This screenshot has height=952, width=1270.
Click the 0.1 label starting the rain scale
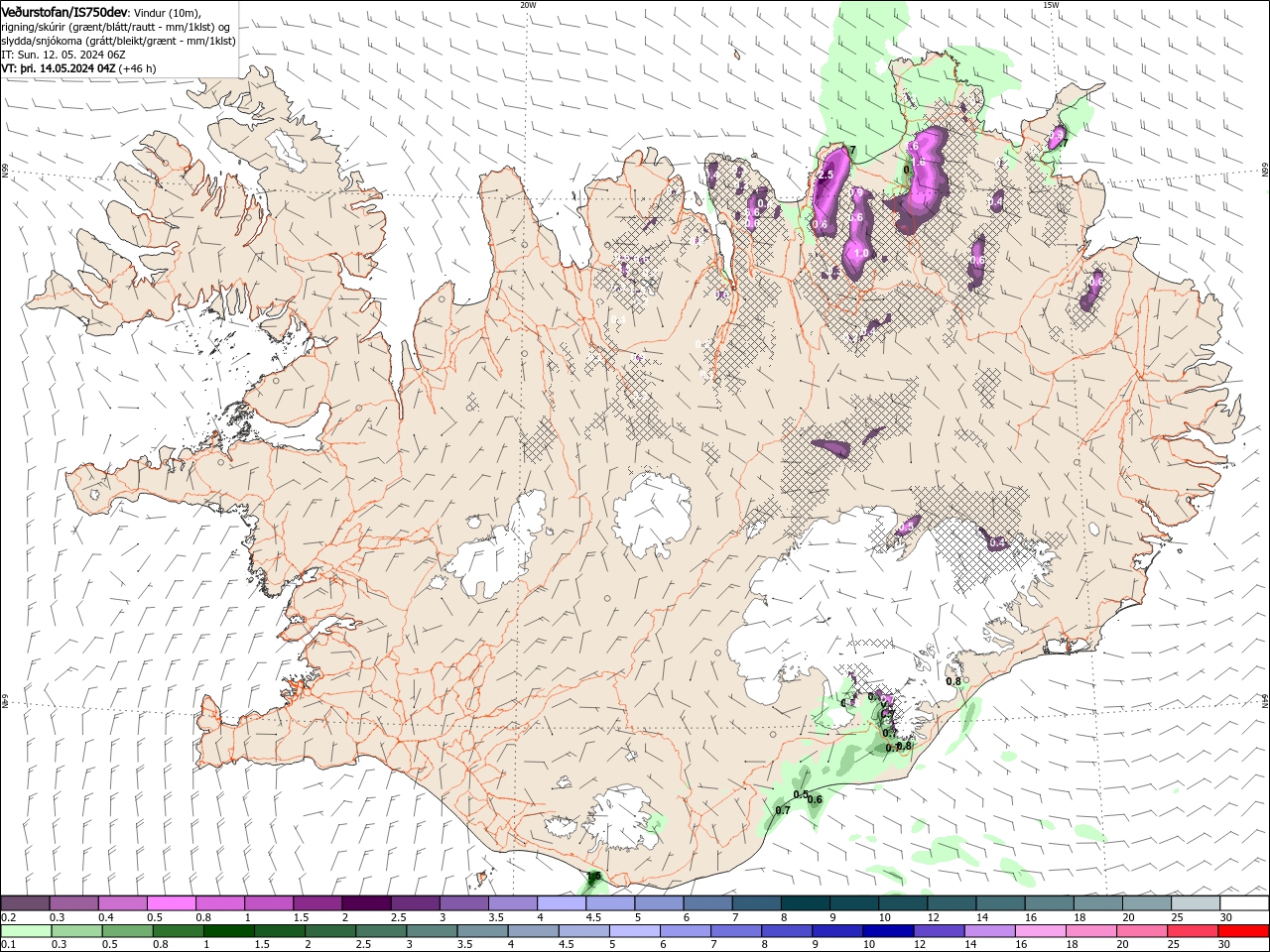pyautogui.click(x=9, y=945)
